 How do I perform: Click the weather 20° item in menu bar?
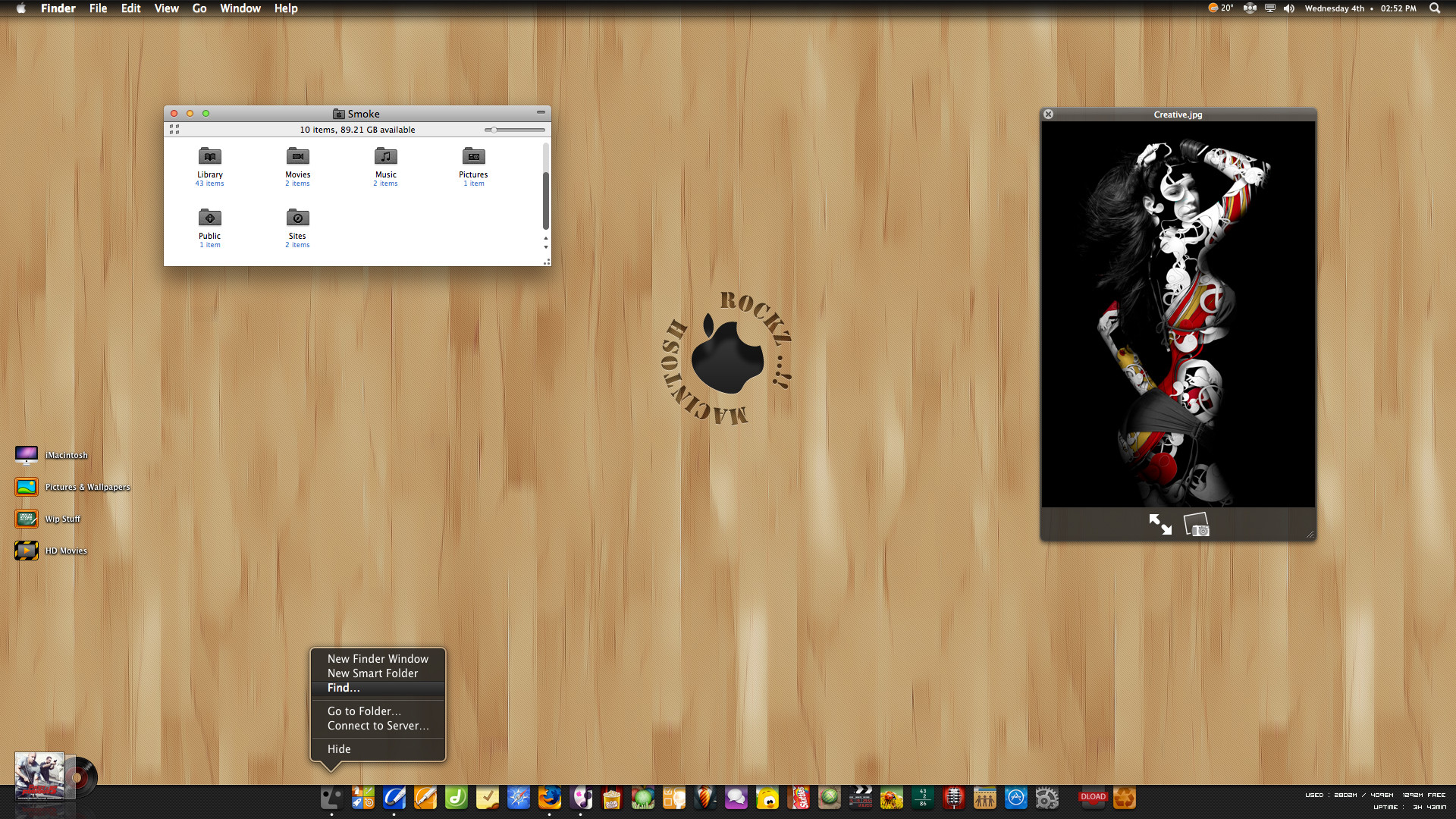[1221, 8]
